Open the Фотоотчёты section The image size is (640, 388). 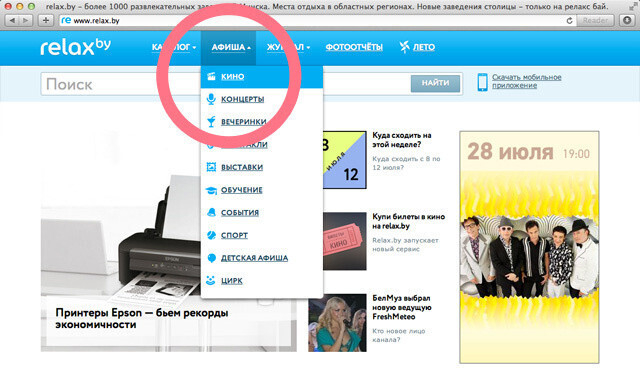tap(354, 47)
